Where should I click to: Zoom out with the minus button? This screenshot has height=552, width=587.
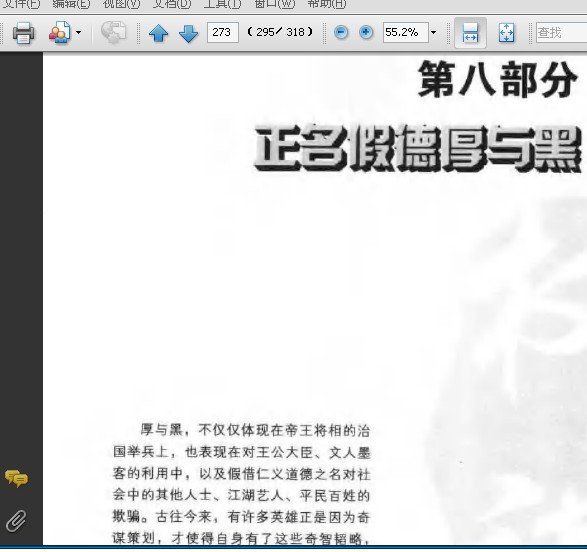tap(341, 32)
